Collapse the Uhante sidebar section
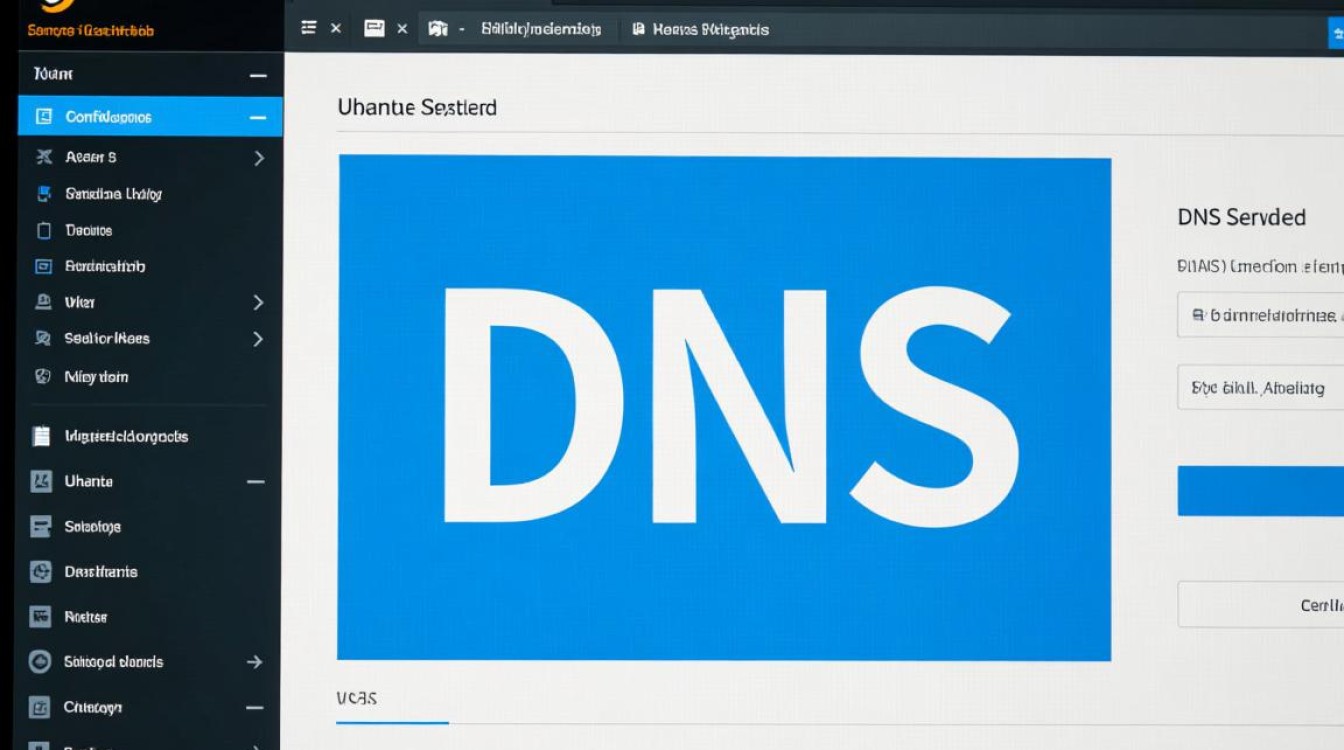This screenshot has width=1344, height=750. [x=256, y=482]
